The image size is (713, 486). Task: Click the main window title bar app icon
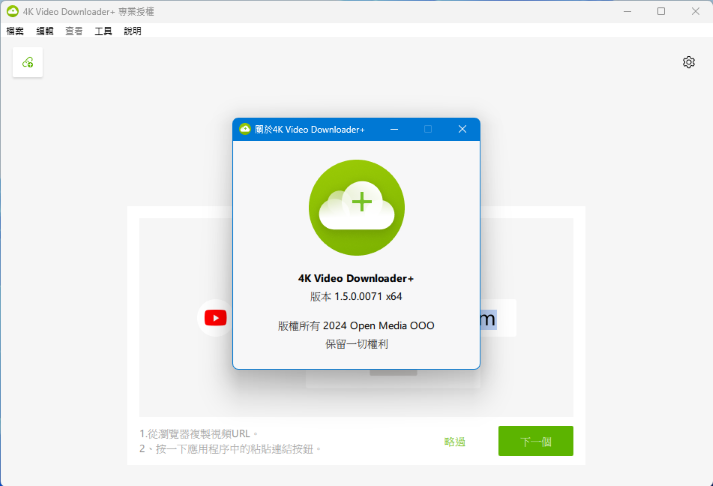tap(12, 11)
